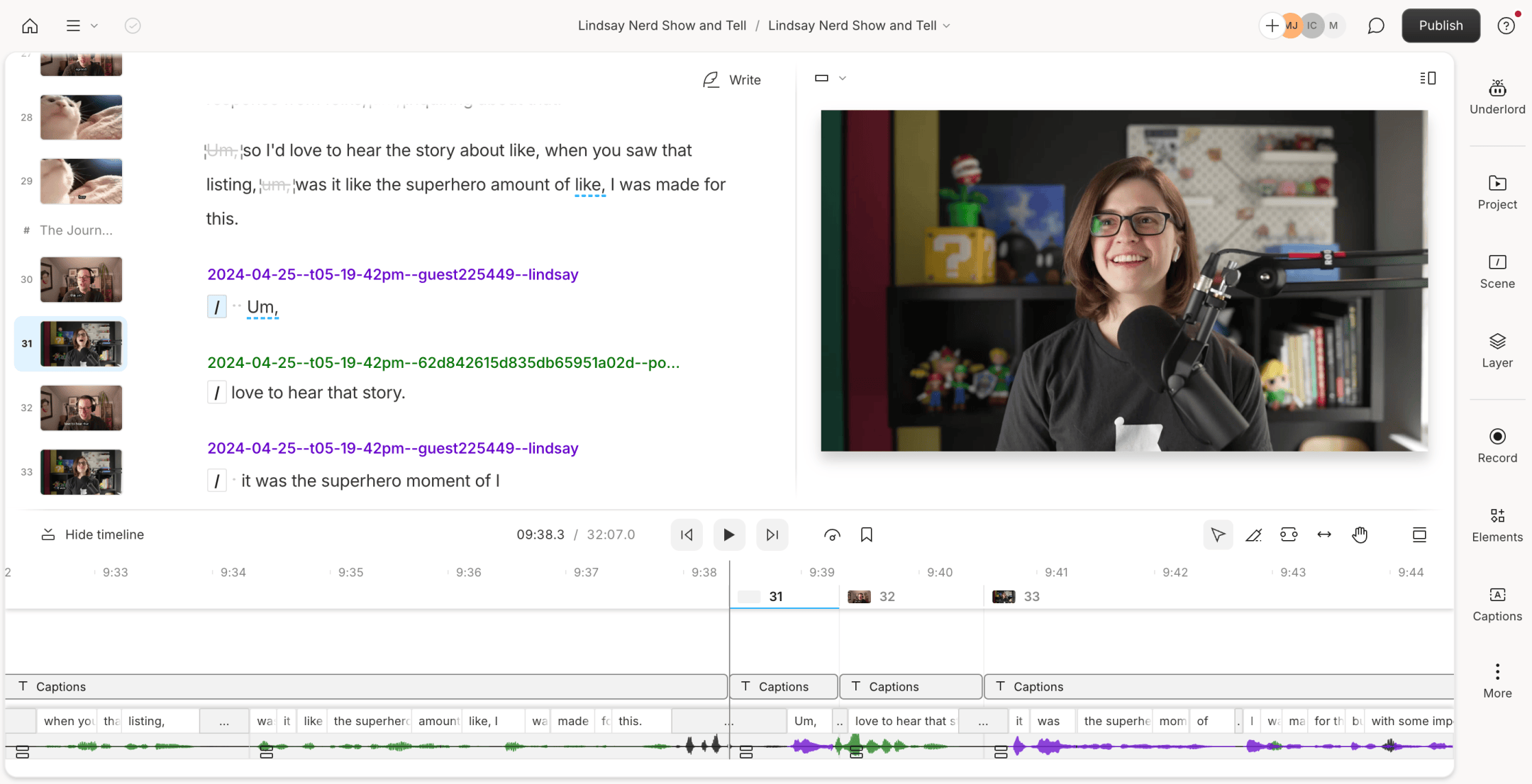1532x784 pixels.
Task: Click the first guest225449--lindsay speaker label
Action: (392, 274)
